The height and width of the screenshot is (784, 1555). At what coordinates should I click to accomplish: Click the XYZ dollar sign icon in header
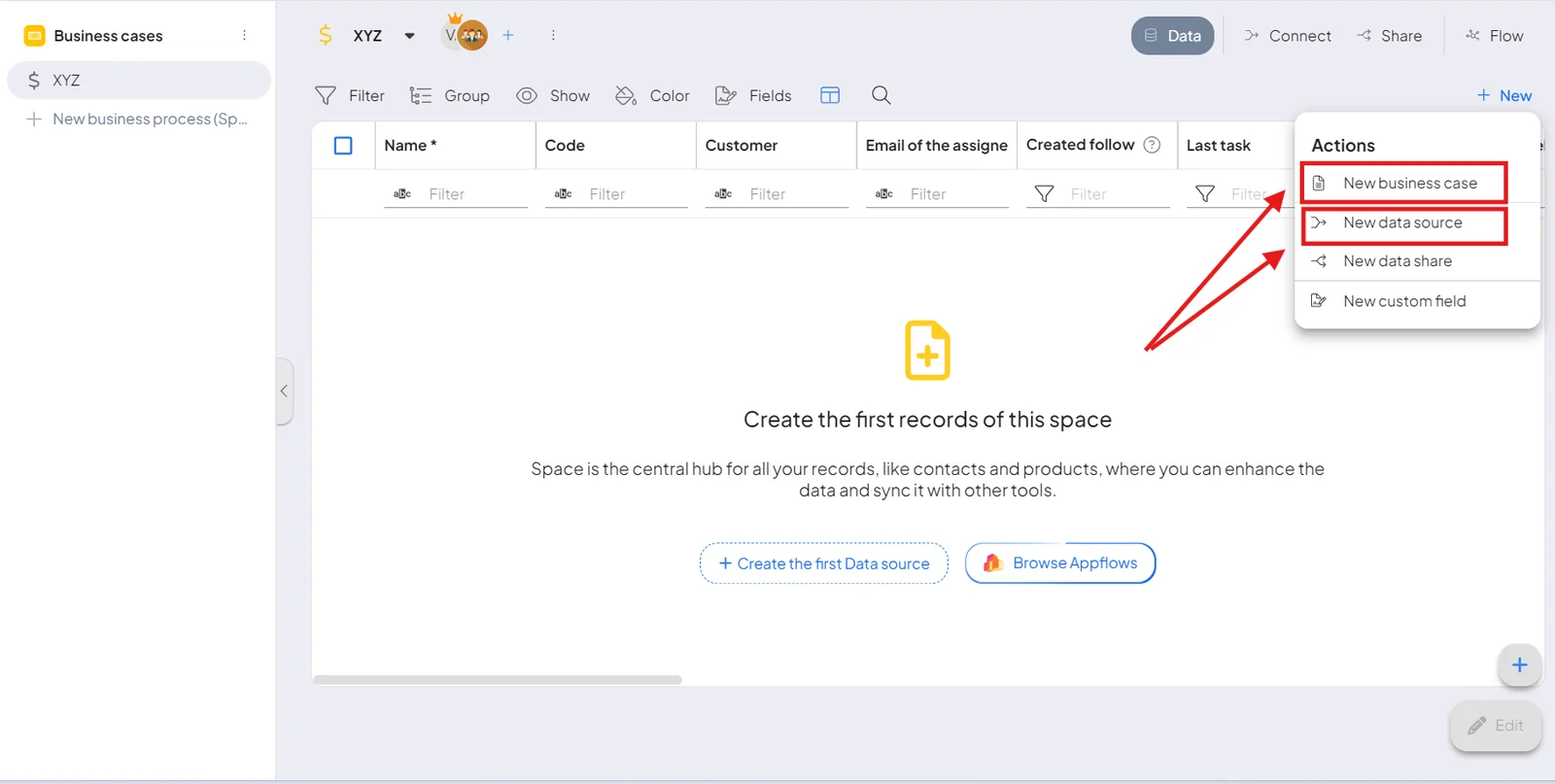click(326, 36)
